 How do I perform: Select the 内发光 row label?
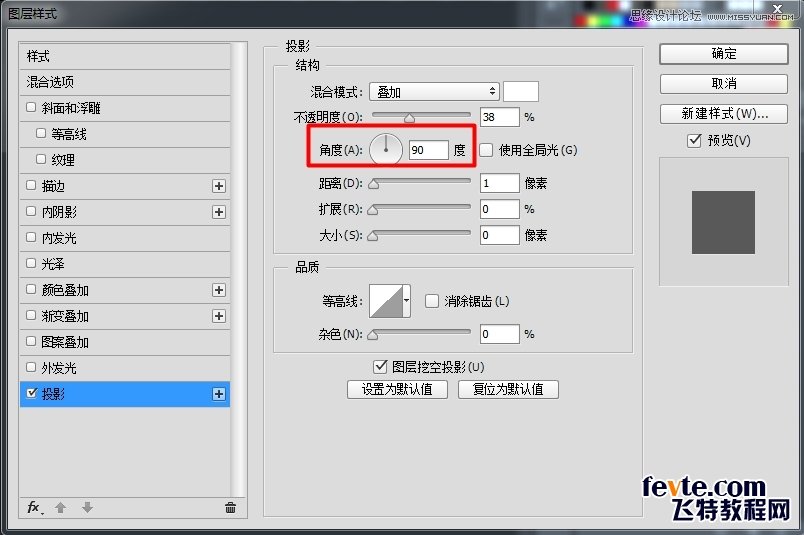[x=59, y=238]
